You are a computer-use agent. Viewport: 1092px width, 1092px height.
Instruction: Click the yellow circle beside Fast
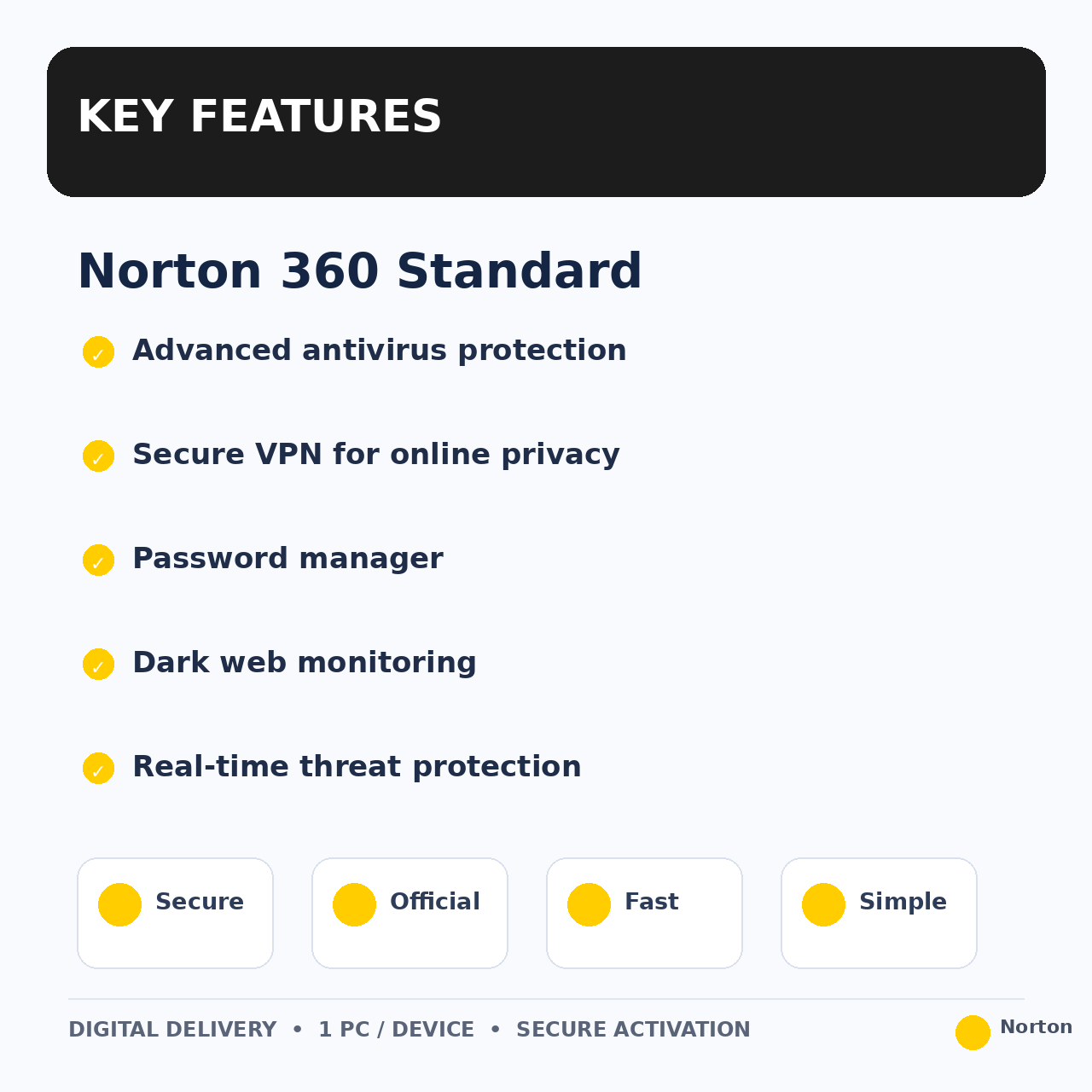[x=589, y=904]
